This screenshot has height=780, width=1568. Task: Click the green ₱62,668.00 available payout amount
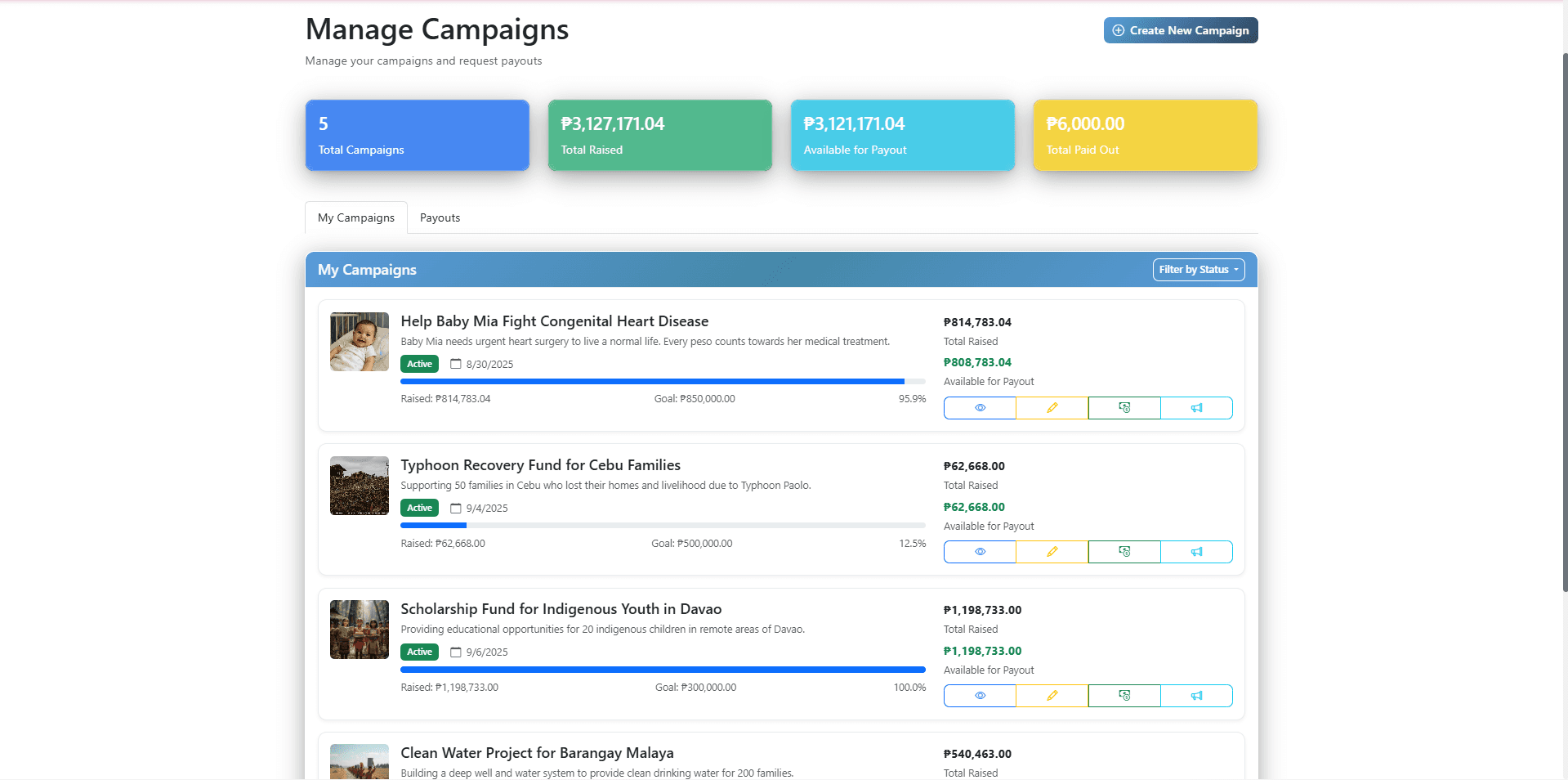pos(975,507)
